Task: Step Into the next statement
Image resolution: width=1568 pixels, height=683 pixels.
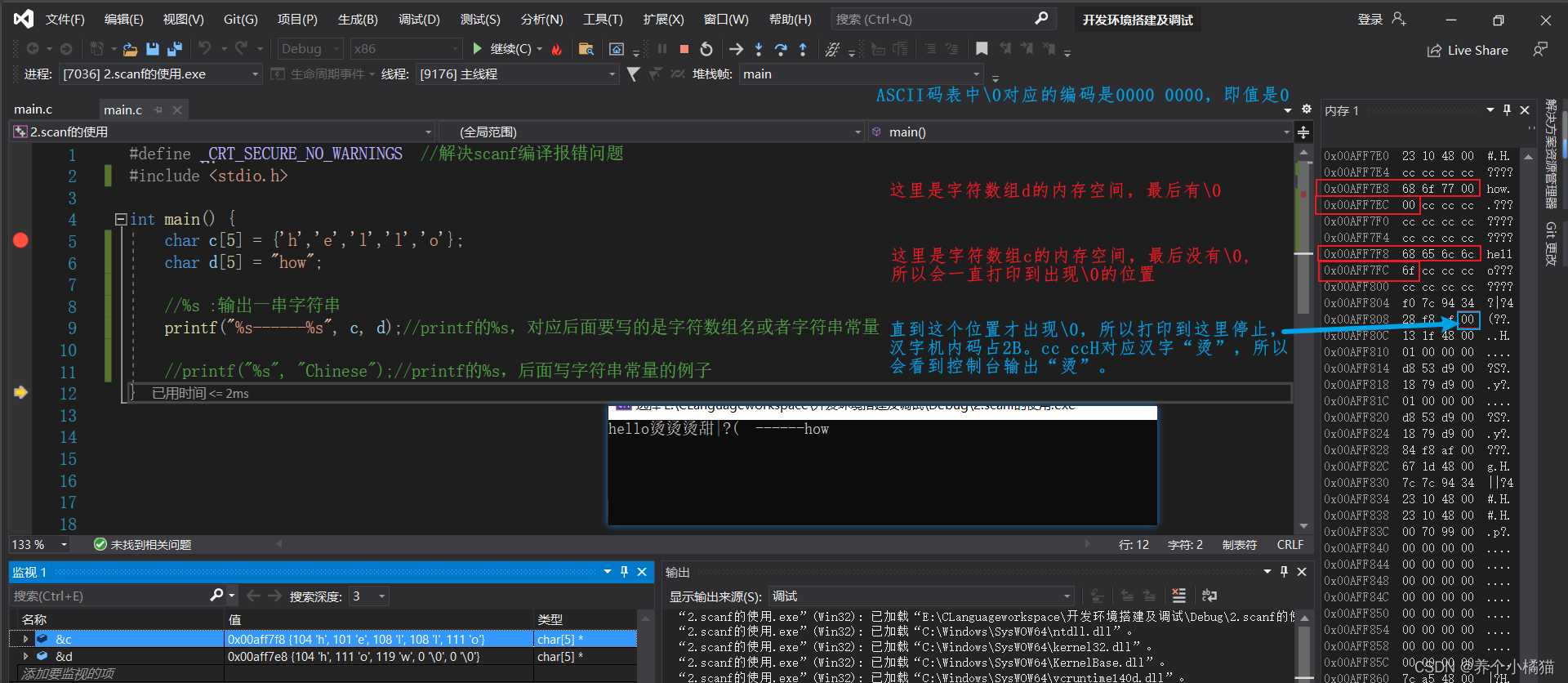Action: (x=759, y=49)
